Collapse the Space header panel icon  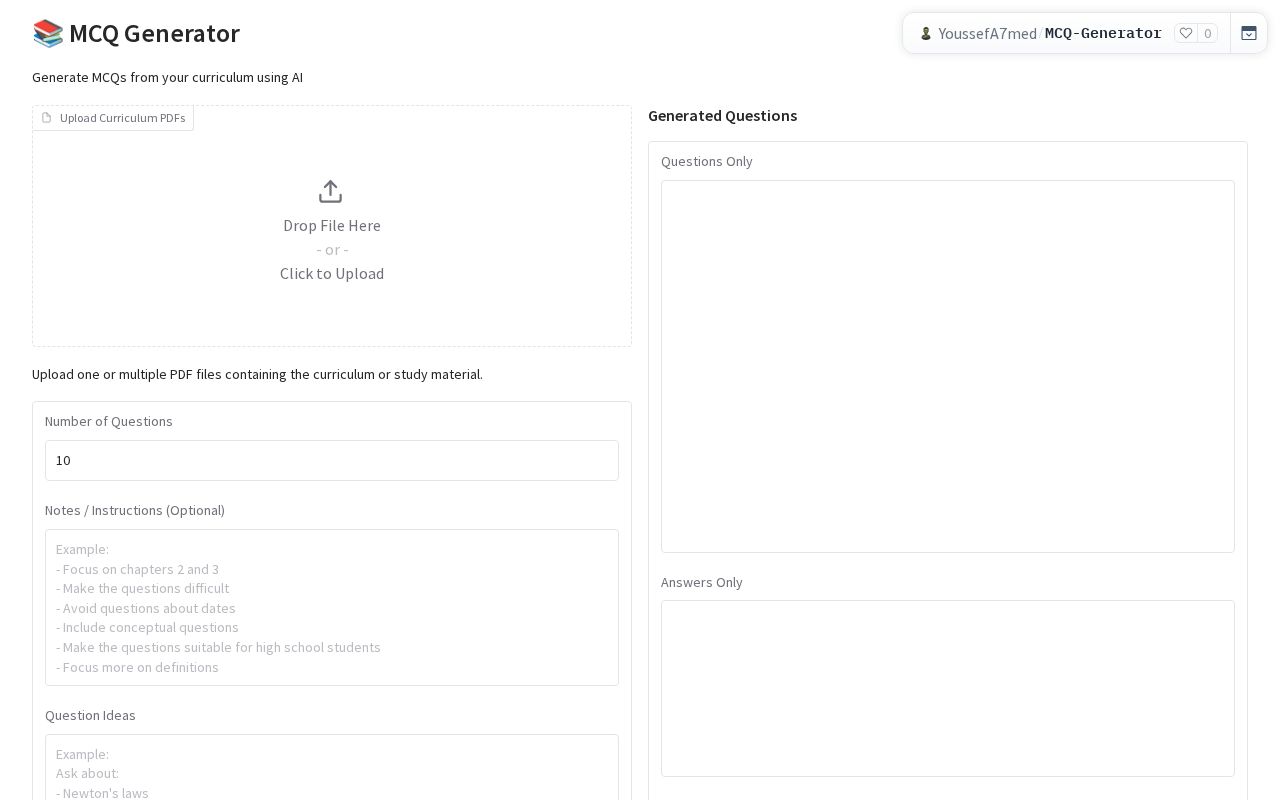pos(1249,33)
